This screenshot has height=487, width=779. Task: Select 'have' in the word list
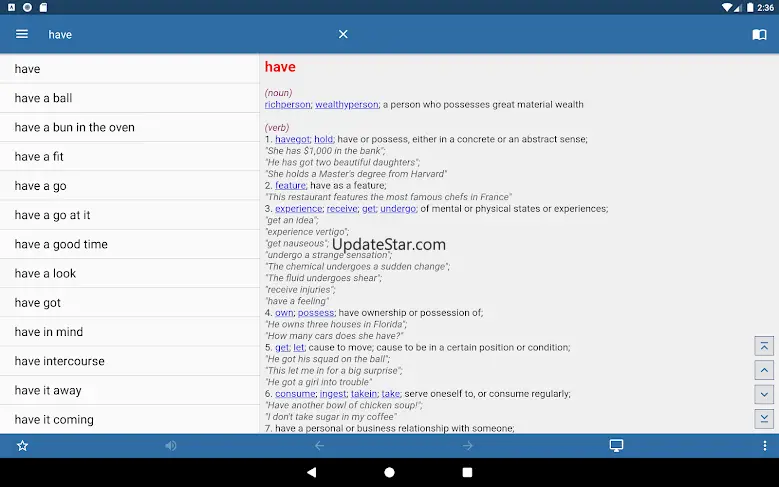tap(130, 69)
